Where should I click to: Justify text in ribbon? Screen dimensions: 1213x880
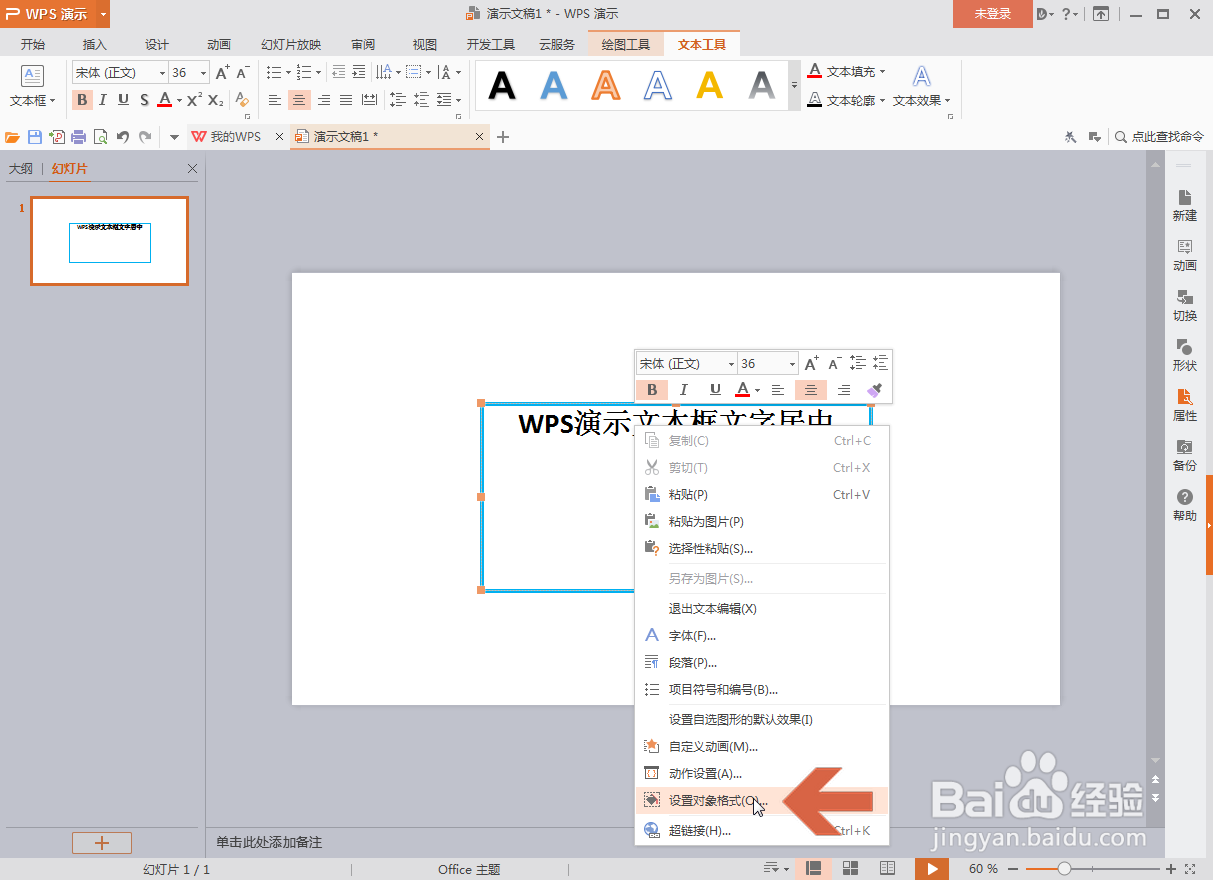click(x=346, y=100)
